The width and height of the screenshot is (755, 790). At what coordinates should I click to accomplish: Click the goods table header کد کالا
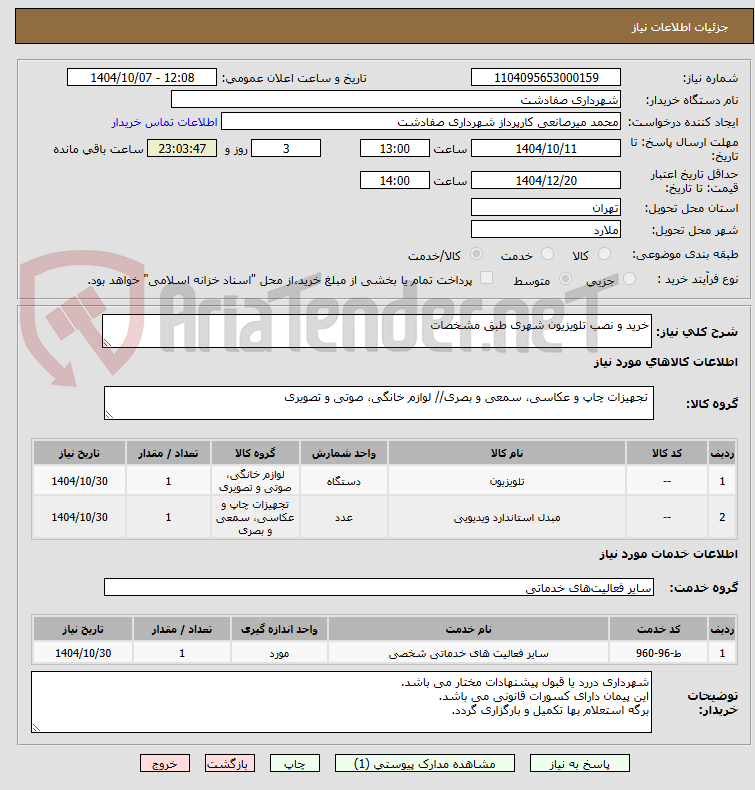click(x=666, y=453)
